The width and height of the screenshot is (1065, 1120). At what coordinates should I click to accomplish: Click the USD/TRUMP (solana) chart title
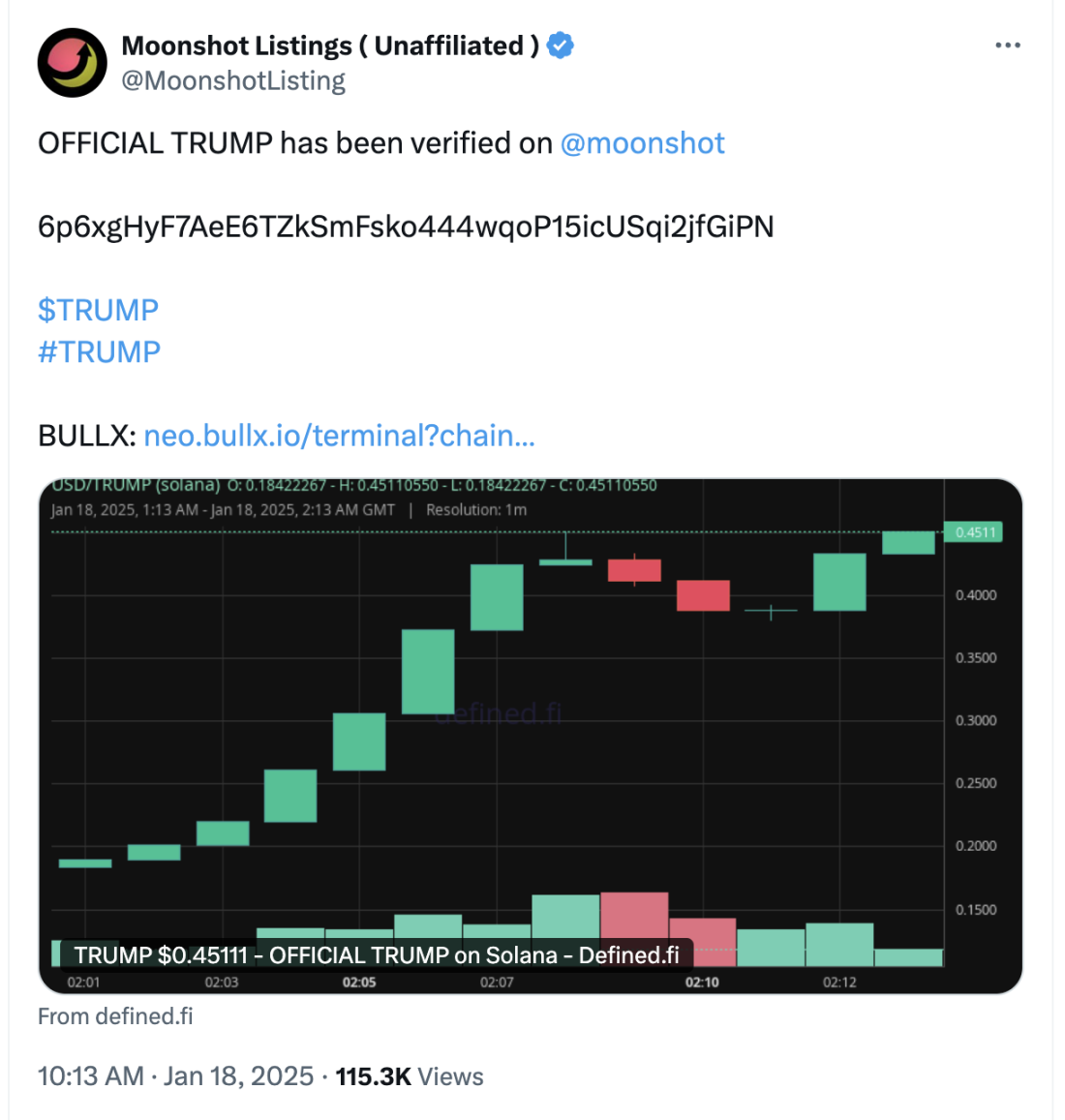pyautogui.click(x=136, y=485)
